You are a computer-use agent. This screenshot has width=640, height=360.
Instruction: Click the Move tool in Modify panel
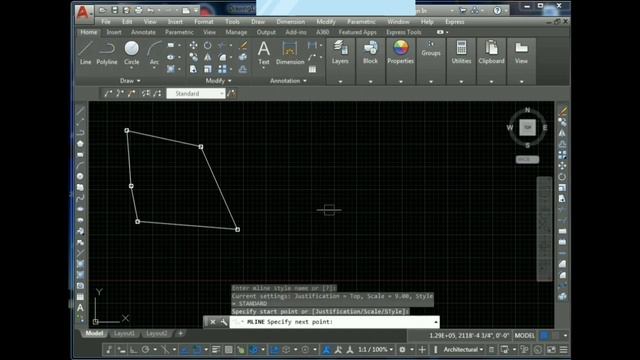[x=193, y=45]
